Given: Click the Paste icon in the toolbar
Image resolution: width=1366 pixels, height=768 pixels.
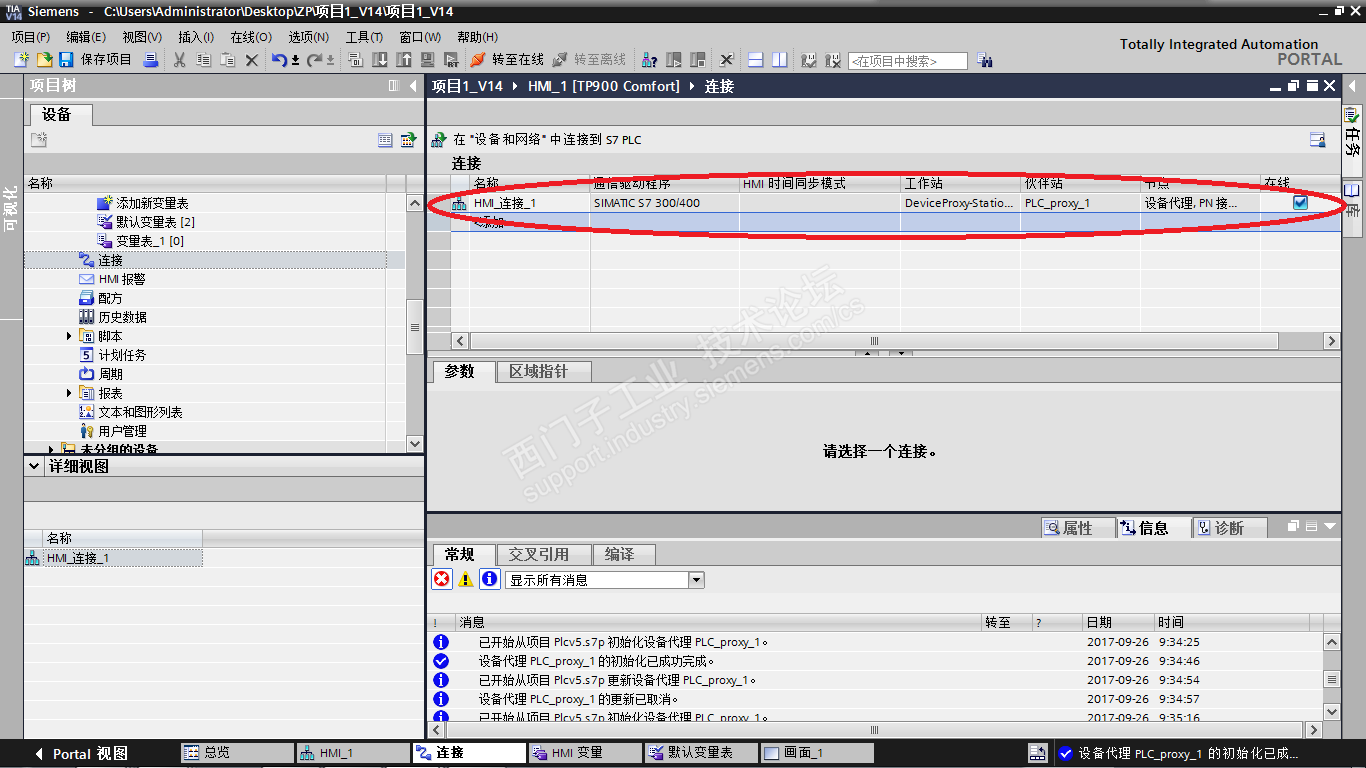Looking at the screenshot, I should 228,60.
